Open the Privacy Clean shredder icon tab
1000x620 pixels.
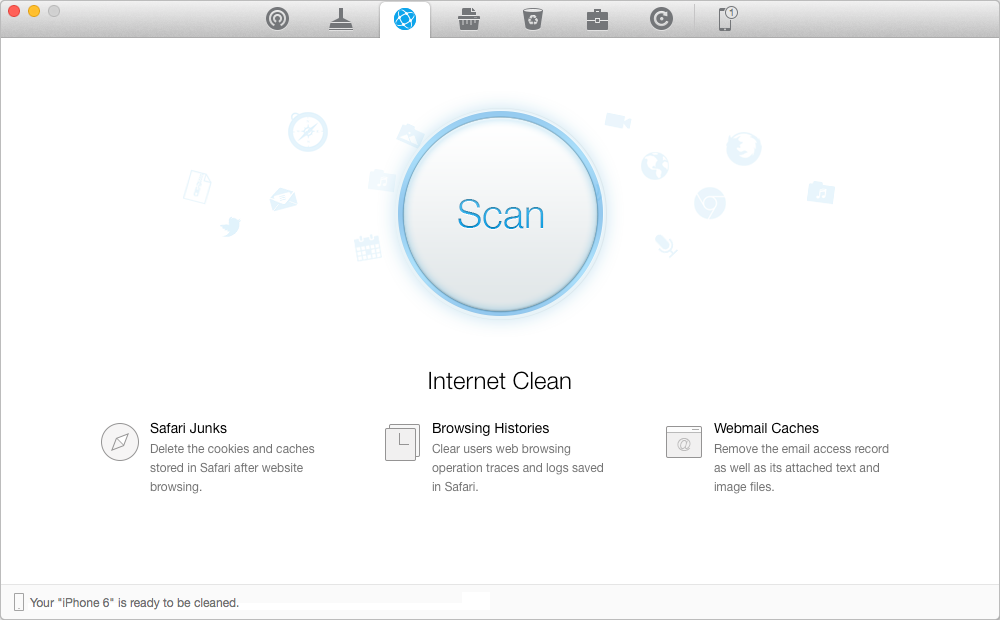pos(469,19)
